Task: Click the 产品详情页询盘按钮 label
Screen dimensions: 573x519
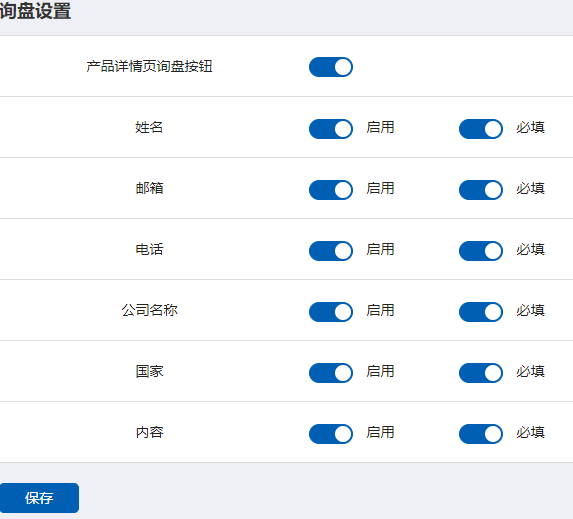Action: tap(149, 67)
